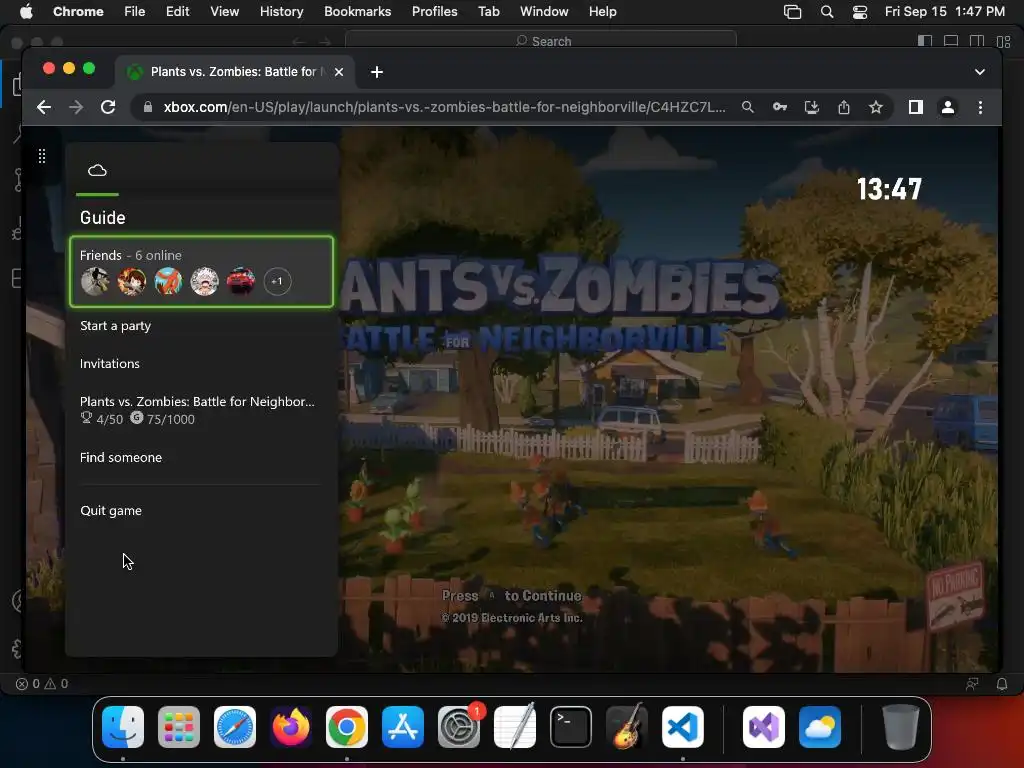1024x768 pixels.
Task: Show the +1 more friends bubble
Action: [x=277, y=281]
